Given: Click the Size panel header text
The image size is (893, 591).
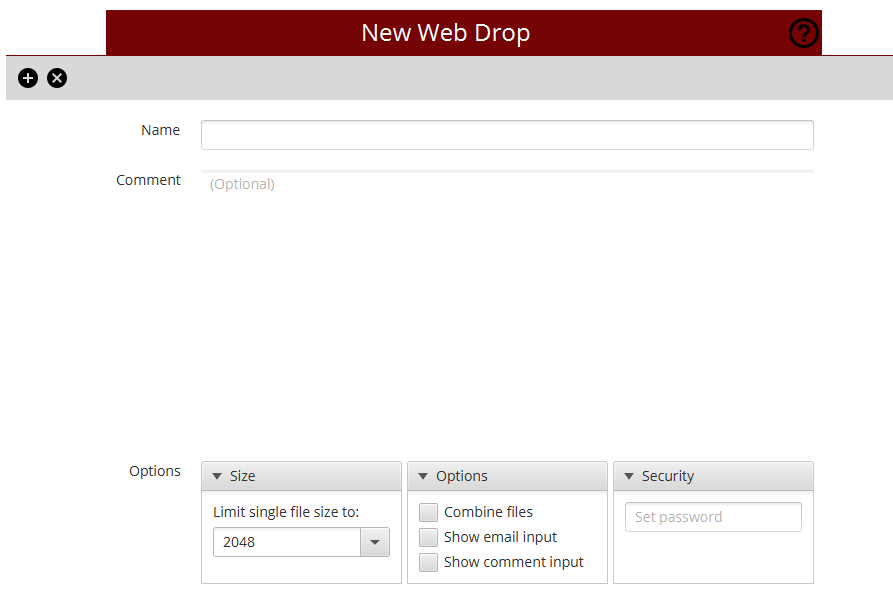Looking at the screenshot, I should 243,476.
